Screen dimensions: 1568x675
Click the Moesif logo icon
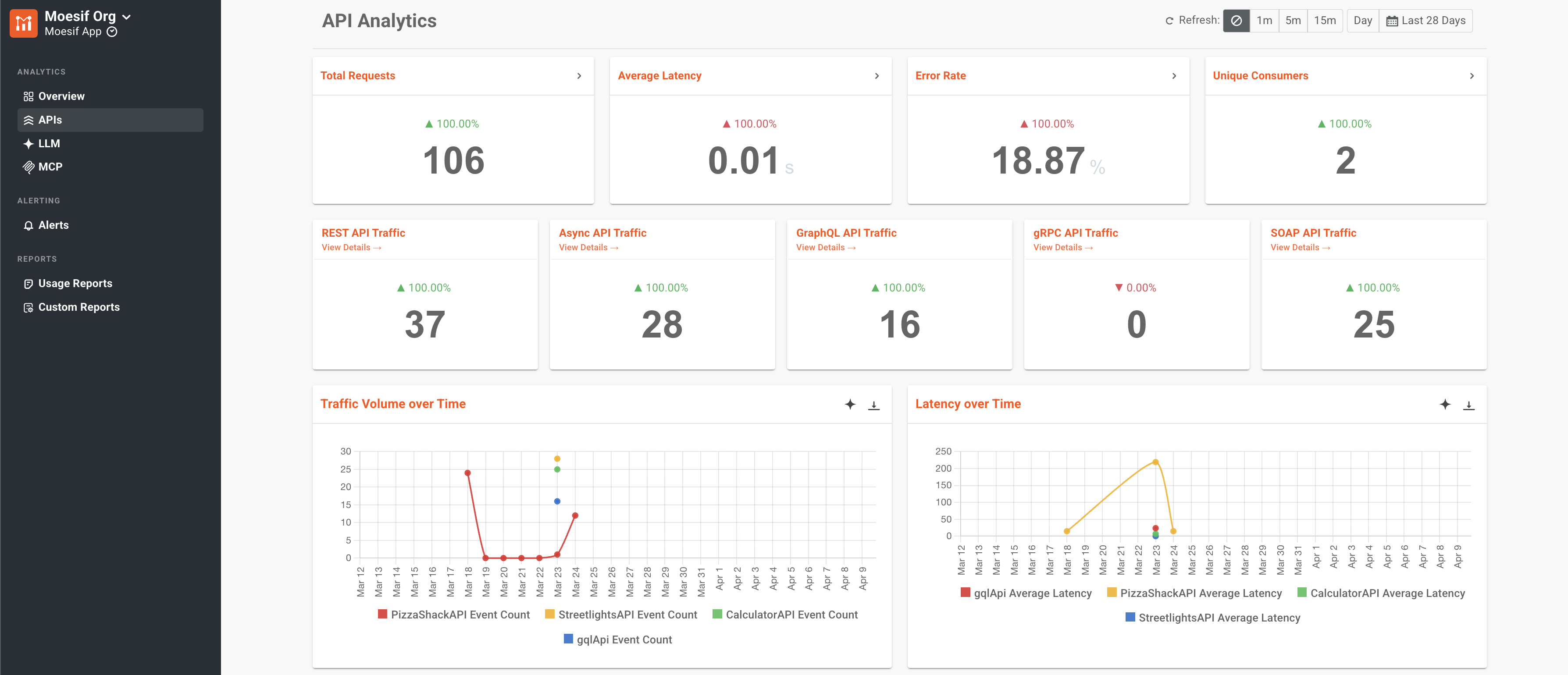click(24, 23)
